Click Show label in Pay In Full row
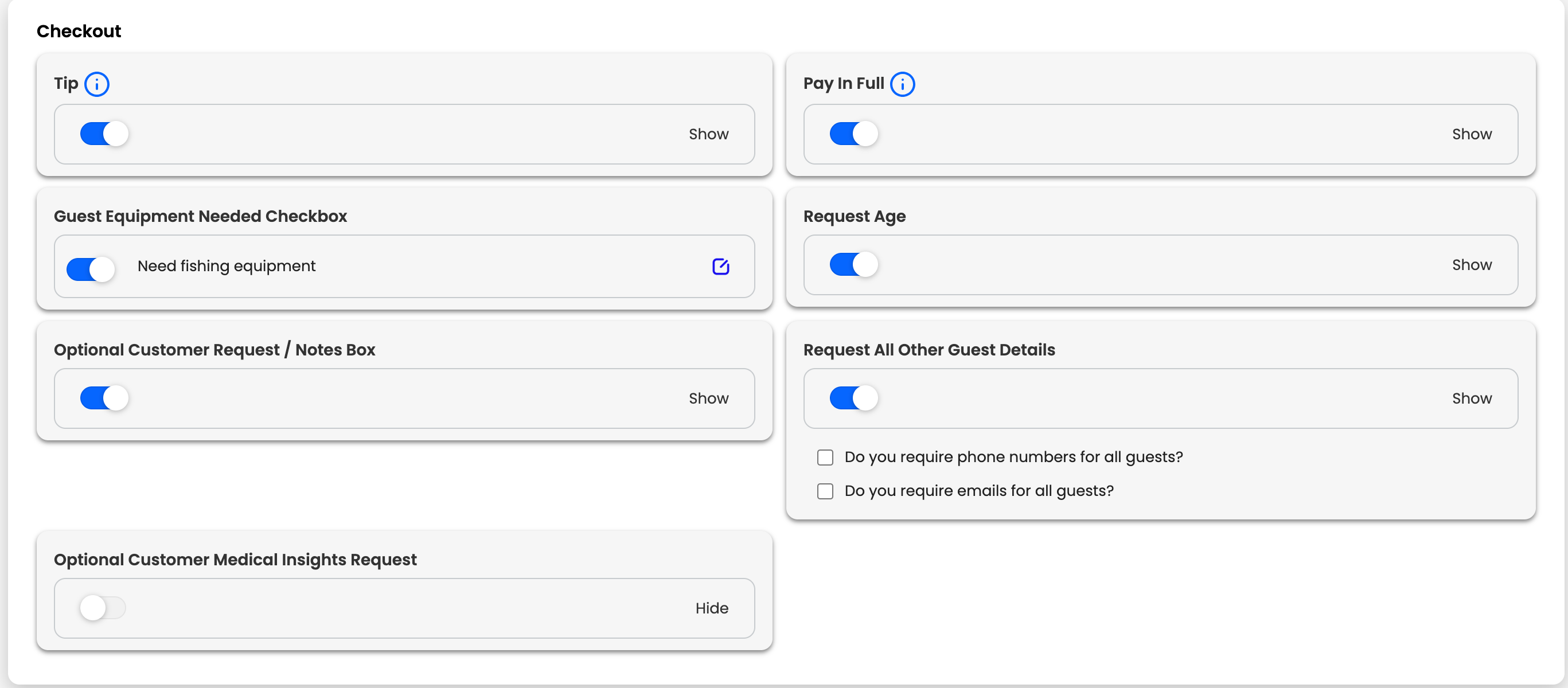This screenshot has height=688, width=1568. pyautogui.click(x=1471, y=134)
